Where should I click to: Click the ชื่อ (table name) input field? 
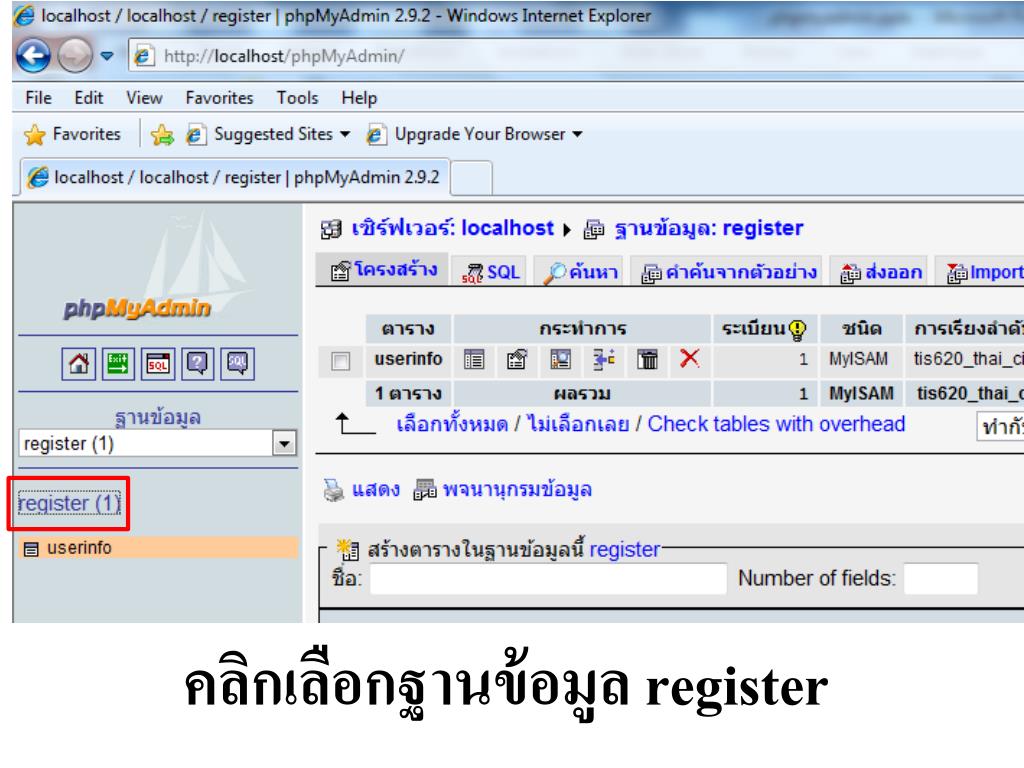tap(548, 579)
